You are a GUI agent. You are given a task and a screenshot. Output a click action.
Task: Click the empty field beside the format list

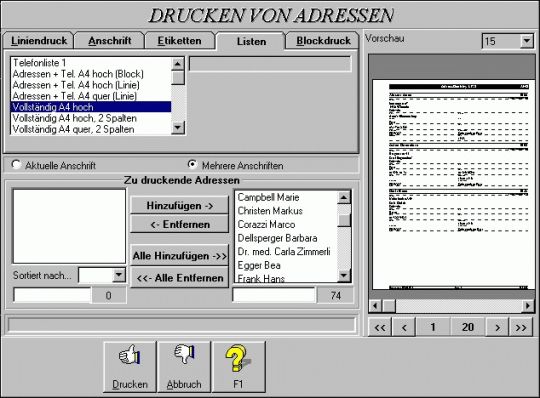[270, 64]
